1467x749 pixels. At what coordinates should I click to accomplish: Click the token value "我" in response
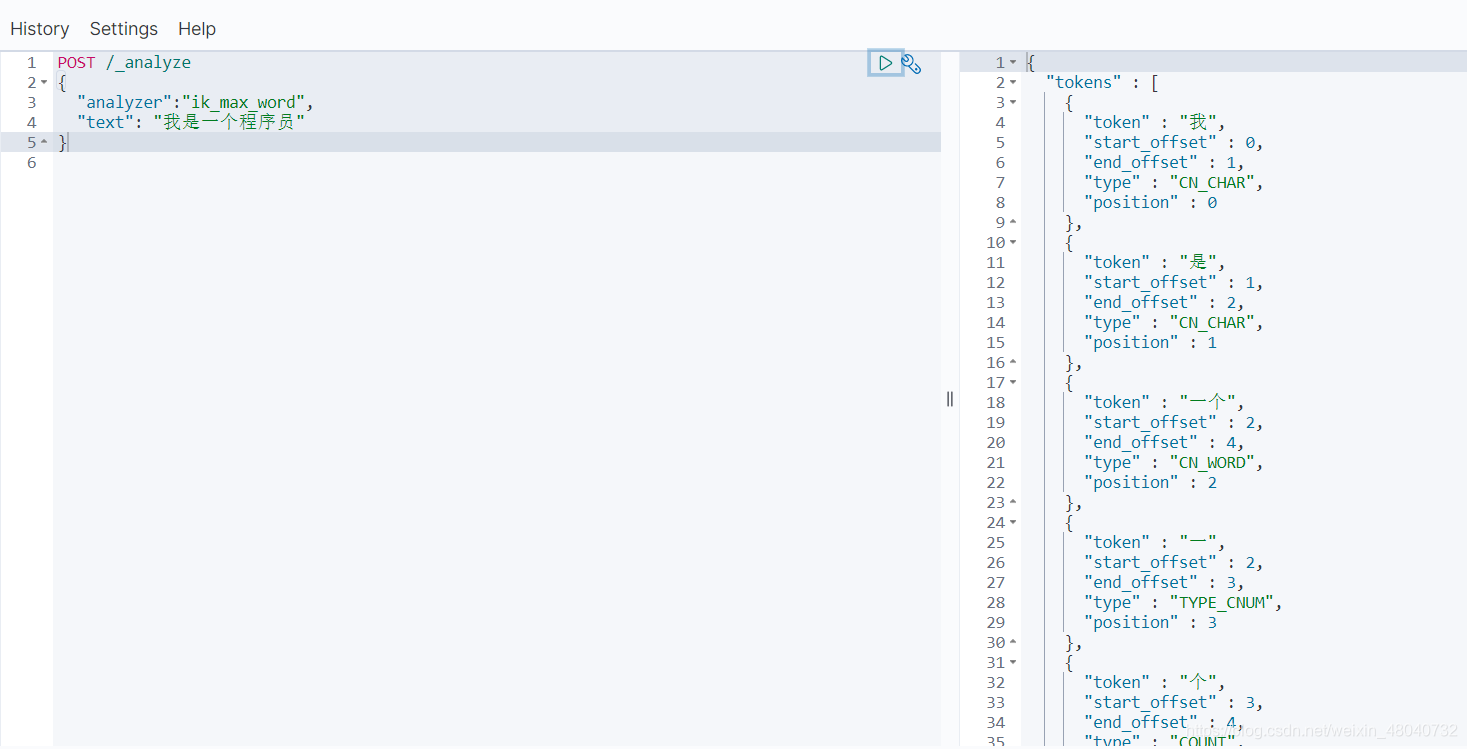click(1197, 122)
